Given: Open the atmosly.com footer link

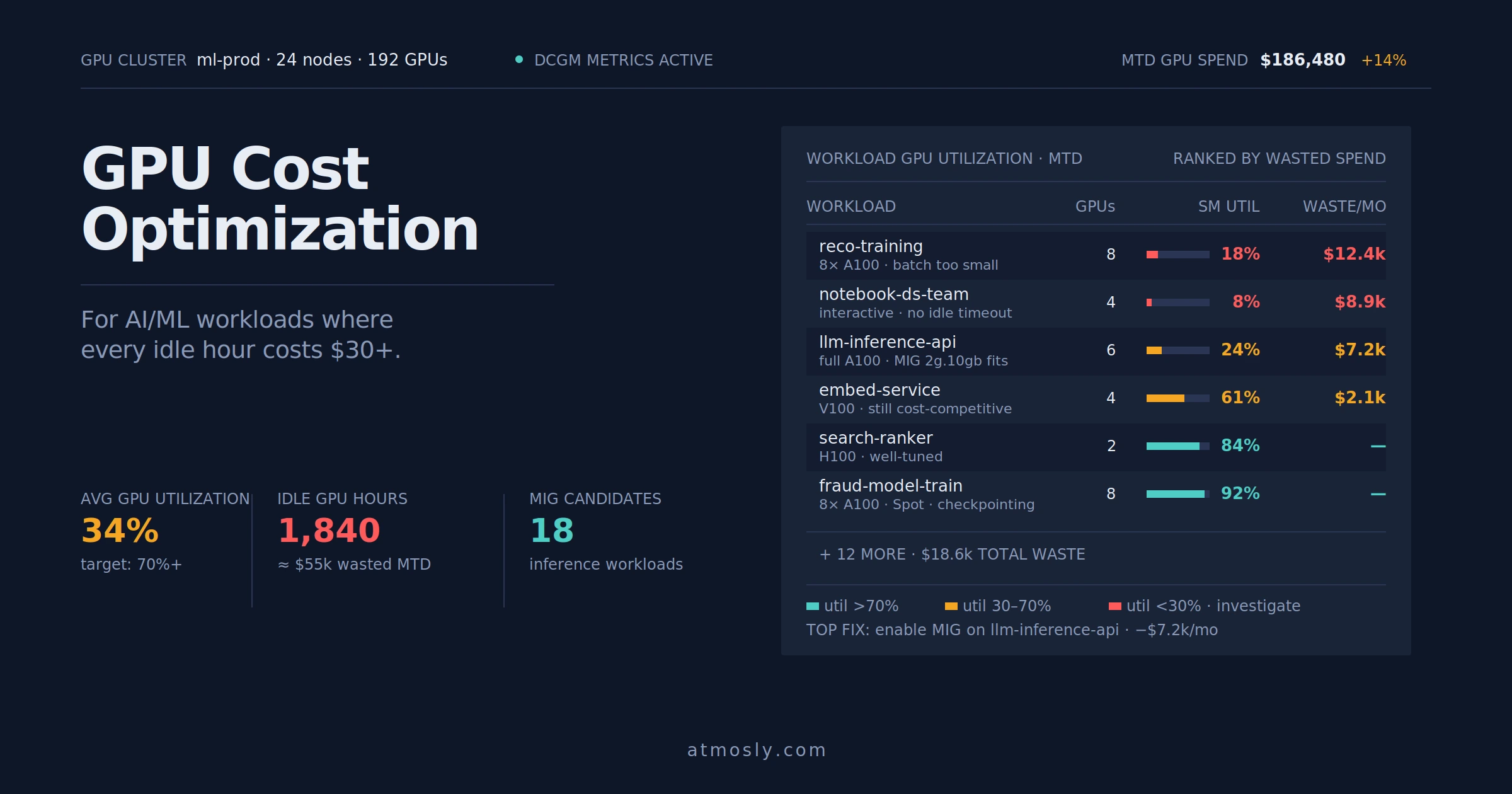Looking at the screenshot, I should pos(756,750).
